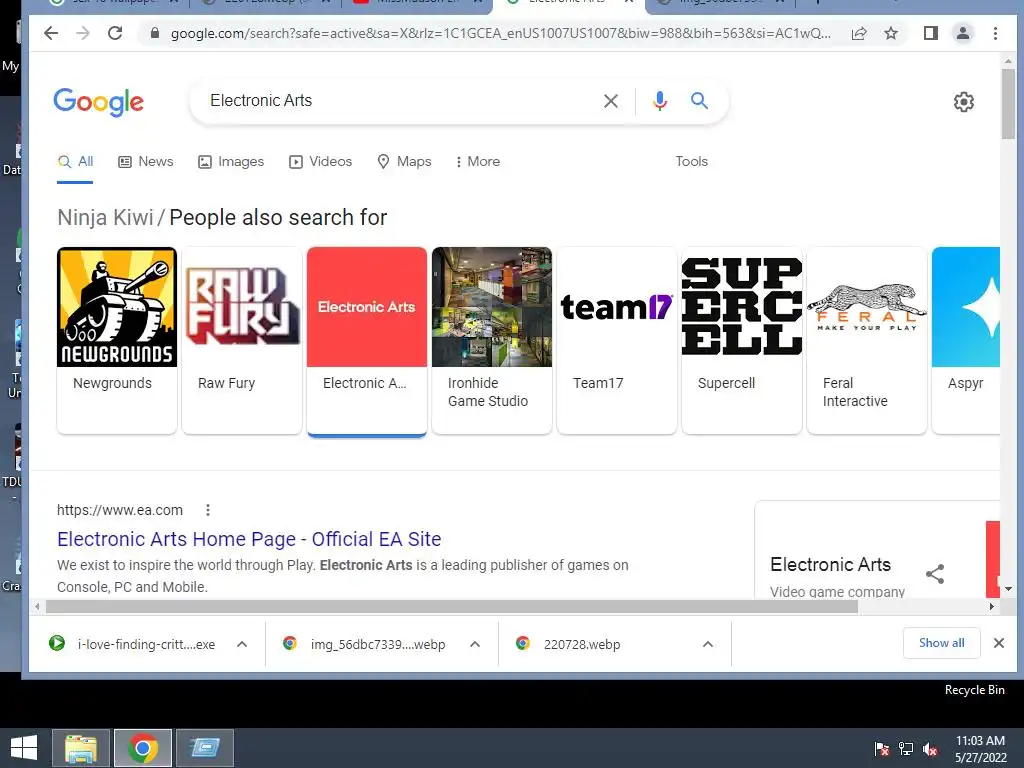The image size is (1024, 768).
Task: Open options menu beside ea.com result
Action: (x=208, y=510)
